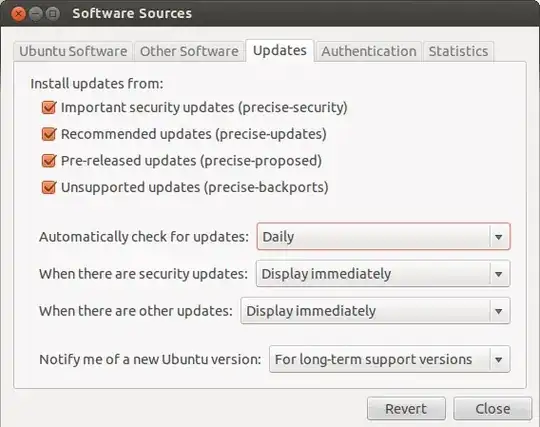Select the Authentication tab

(x=369, y=52)
